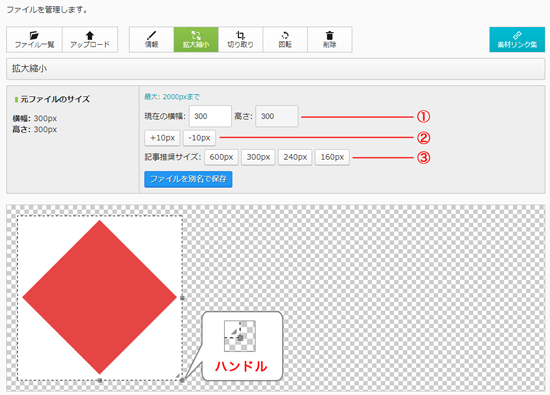Click the アップロード upload button
The height and width of the screenshot is (395, 550).
[90, 40]
